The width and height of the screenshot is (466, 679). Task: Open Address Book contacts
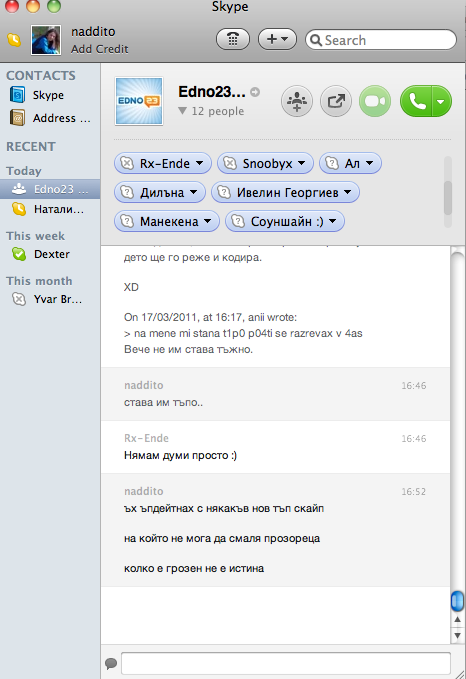point(50,118)
